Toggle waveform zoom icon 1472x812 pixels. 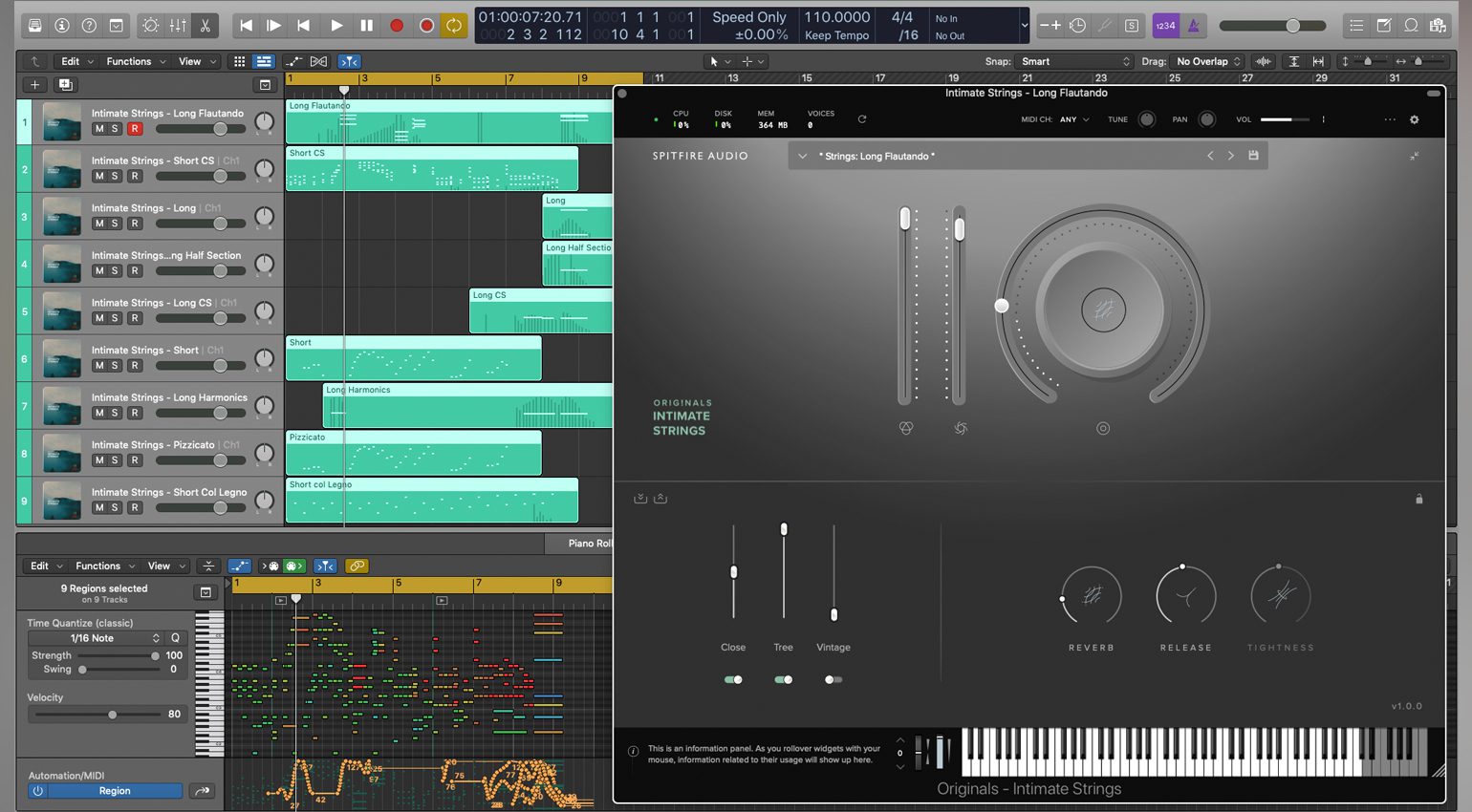[x=1264, y=61]
